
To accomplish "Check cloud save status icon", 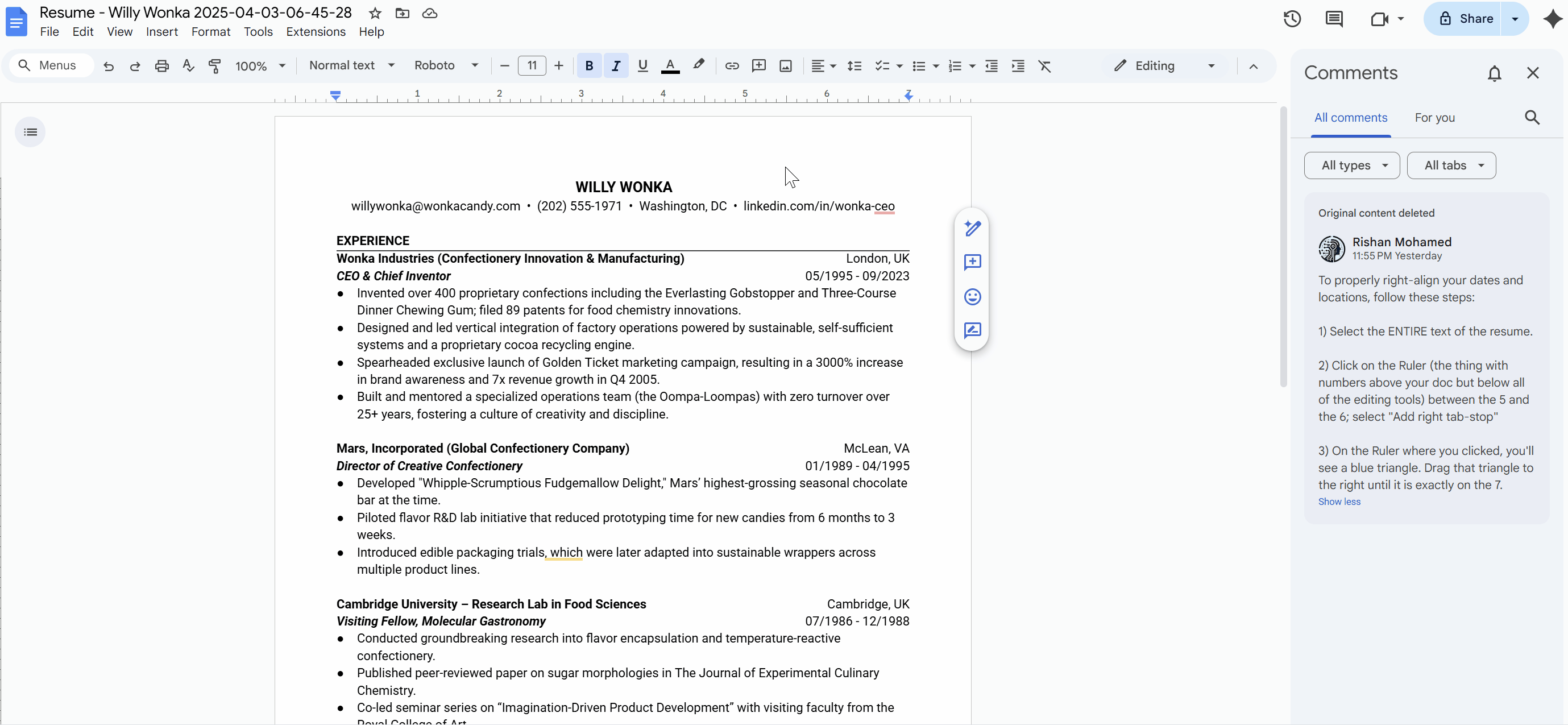I will (x=430, y=14).
